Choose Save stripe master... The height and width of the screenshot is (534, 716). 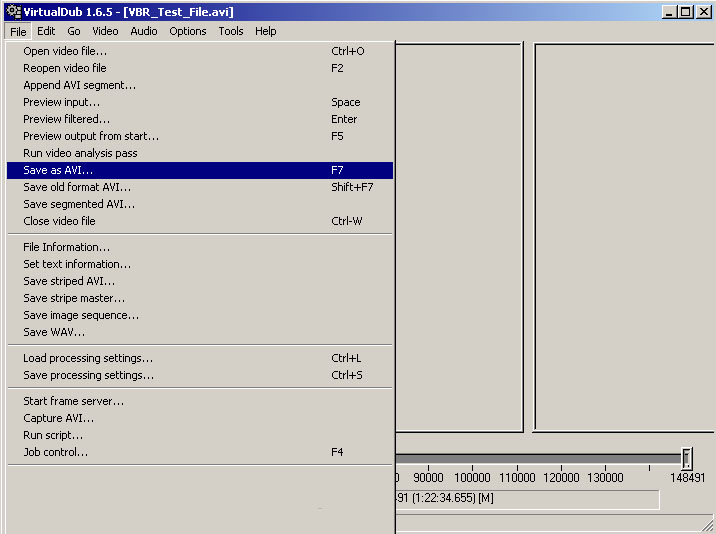200,298
